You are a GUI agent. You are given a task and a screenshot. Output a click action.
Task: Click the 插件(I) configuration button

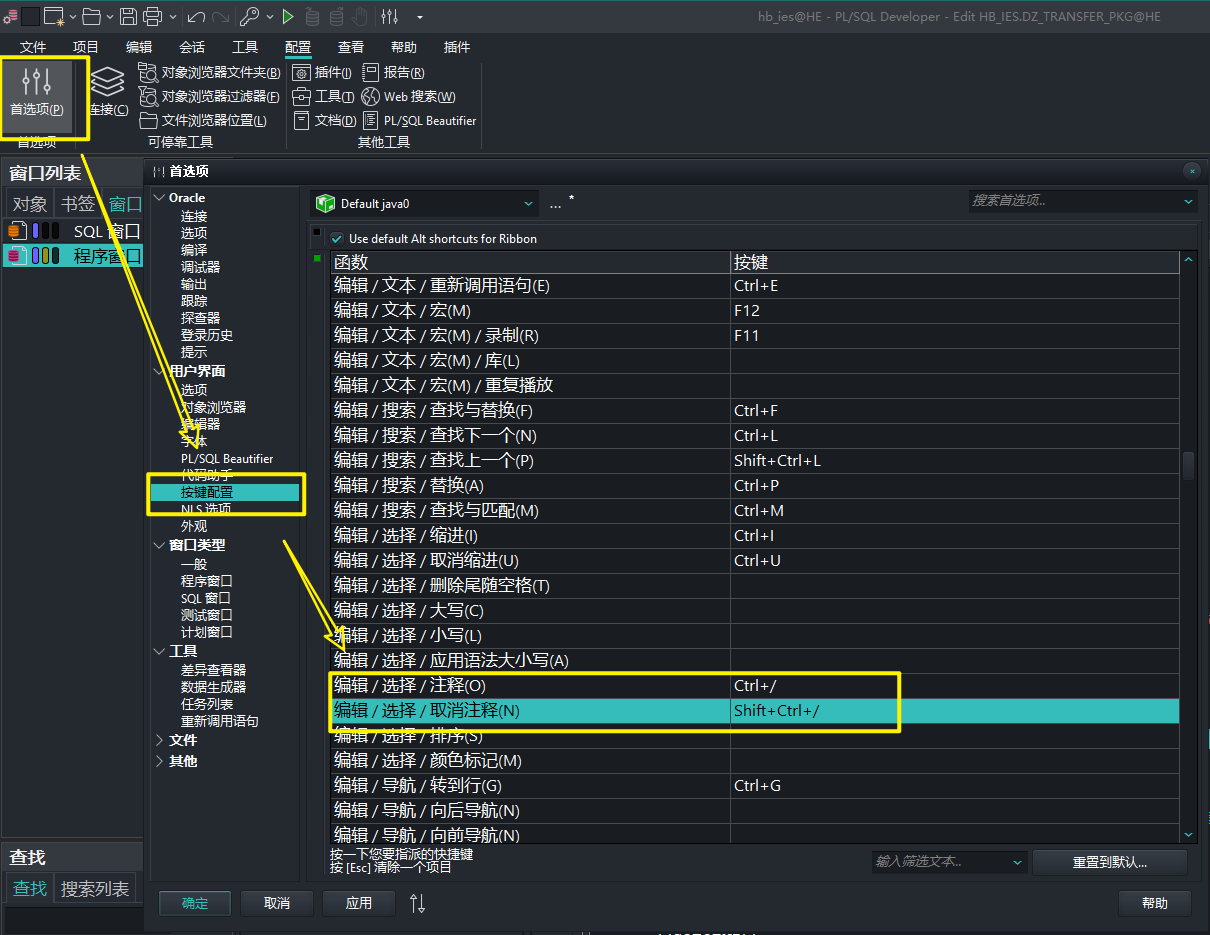pyautogui.click(x=322, y=72)
